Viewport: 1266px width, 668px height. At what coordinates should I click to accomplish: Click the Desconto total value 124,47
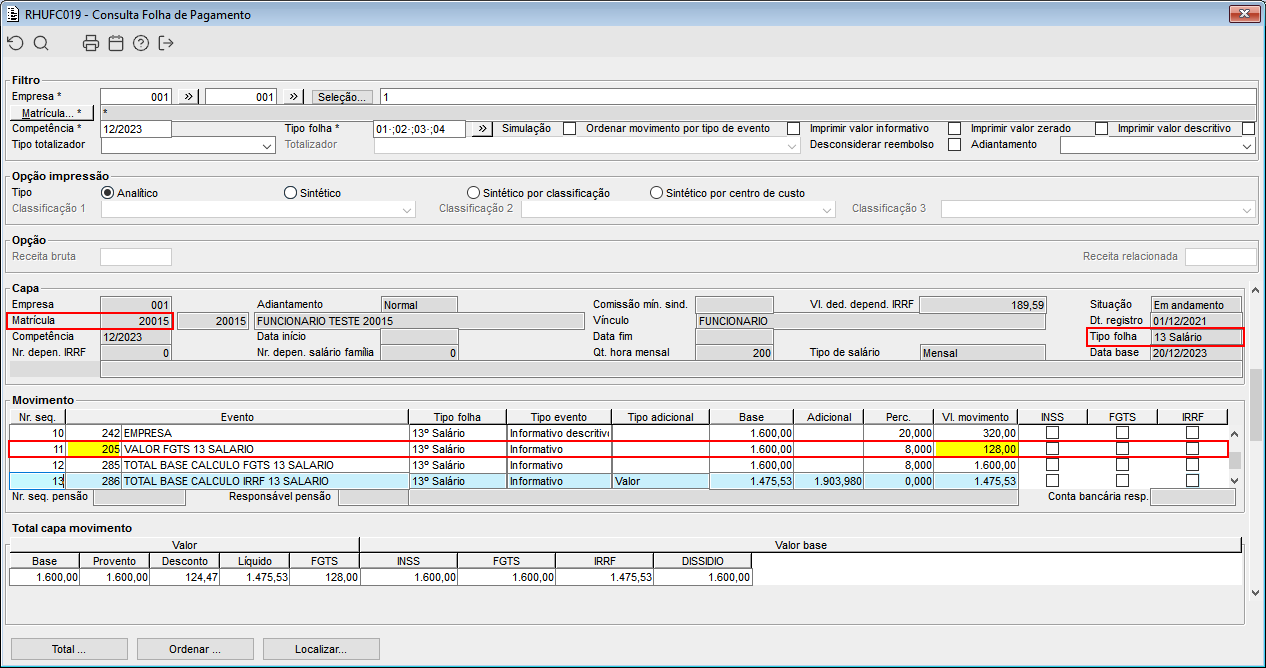pyautogui.click(x=184, y=577)
